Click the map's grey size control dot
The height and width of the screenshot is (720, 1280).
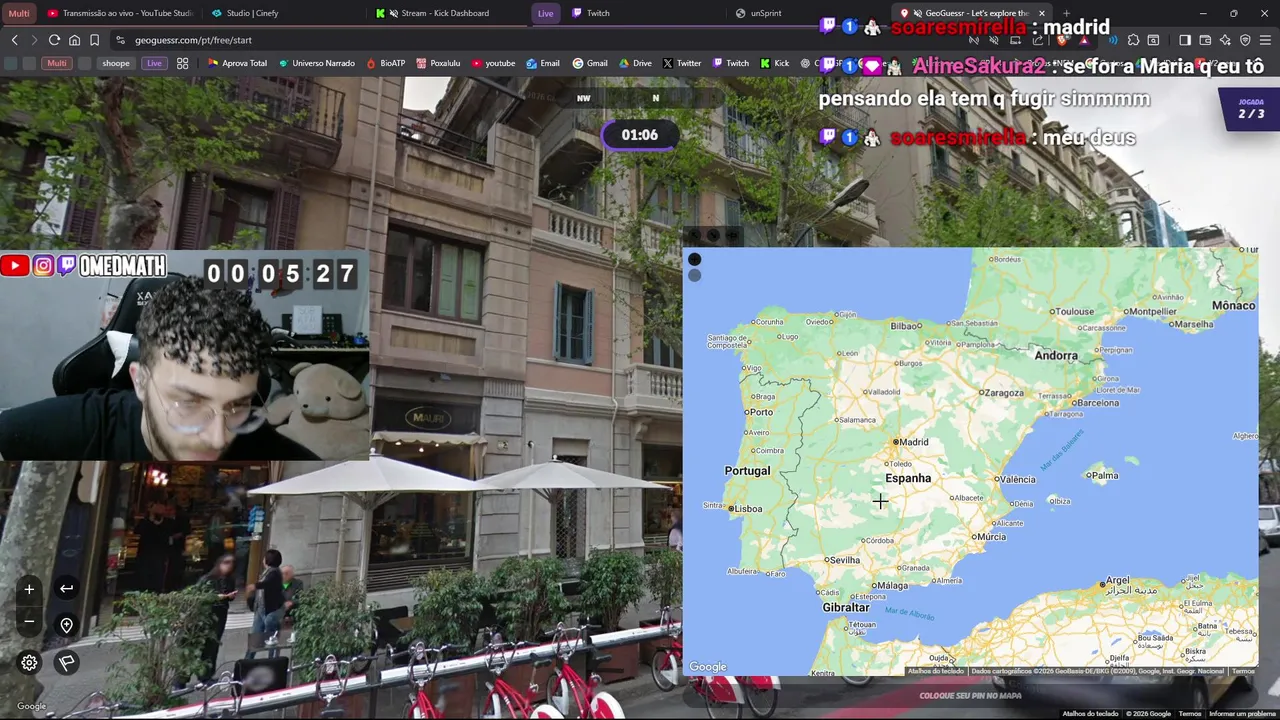(694, 275)
